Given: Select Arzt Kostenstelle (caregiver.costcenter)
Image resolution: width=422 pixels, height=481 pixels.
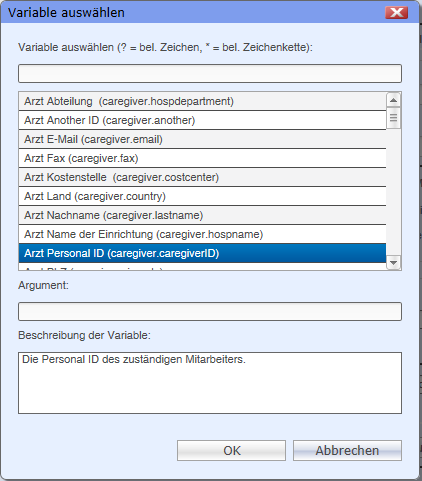Looking at the screenshot, I should tap(202, 177).
